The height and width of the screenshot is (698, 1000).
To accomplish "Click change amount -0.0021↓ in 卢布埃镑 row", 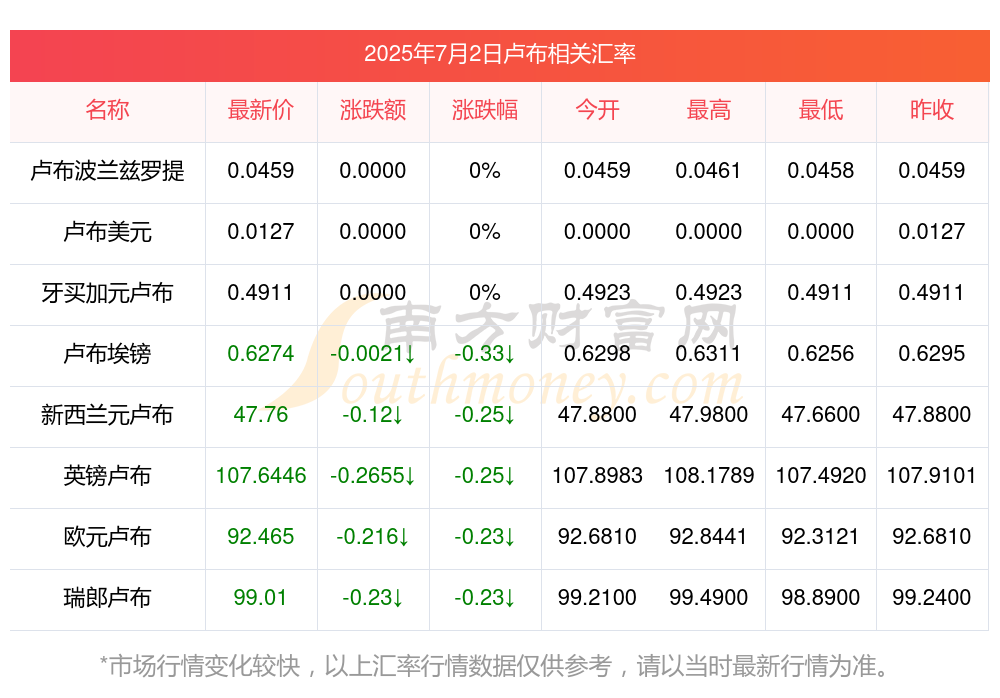I will (x=372, y=353).
